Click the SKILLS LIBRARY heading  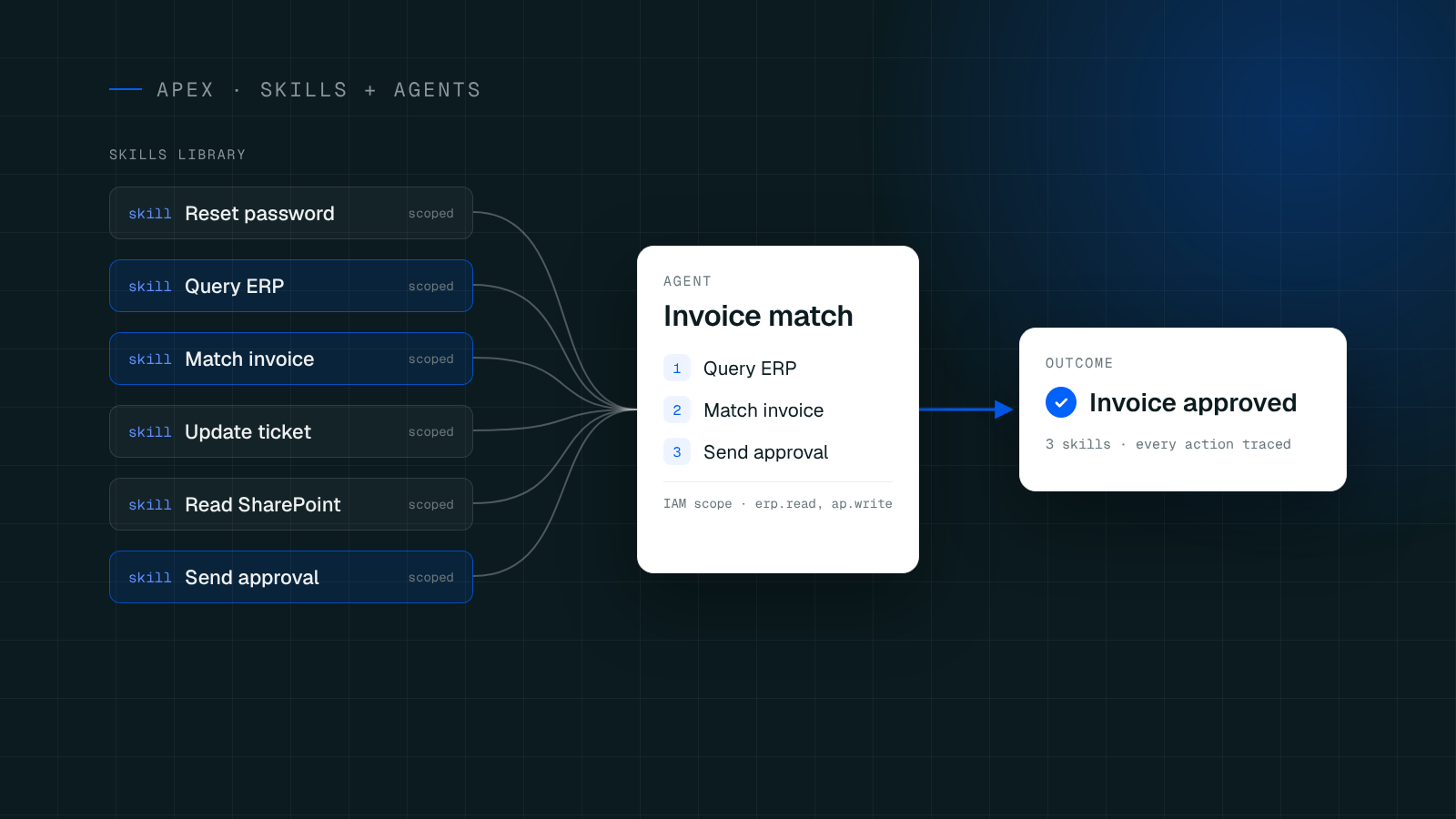(177, 155)
